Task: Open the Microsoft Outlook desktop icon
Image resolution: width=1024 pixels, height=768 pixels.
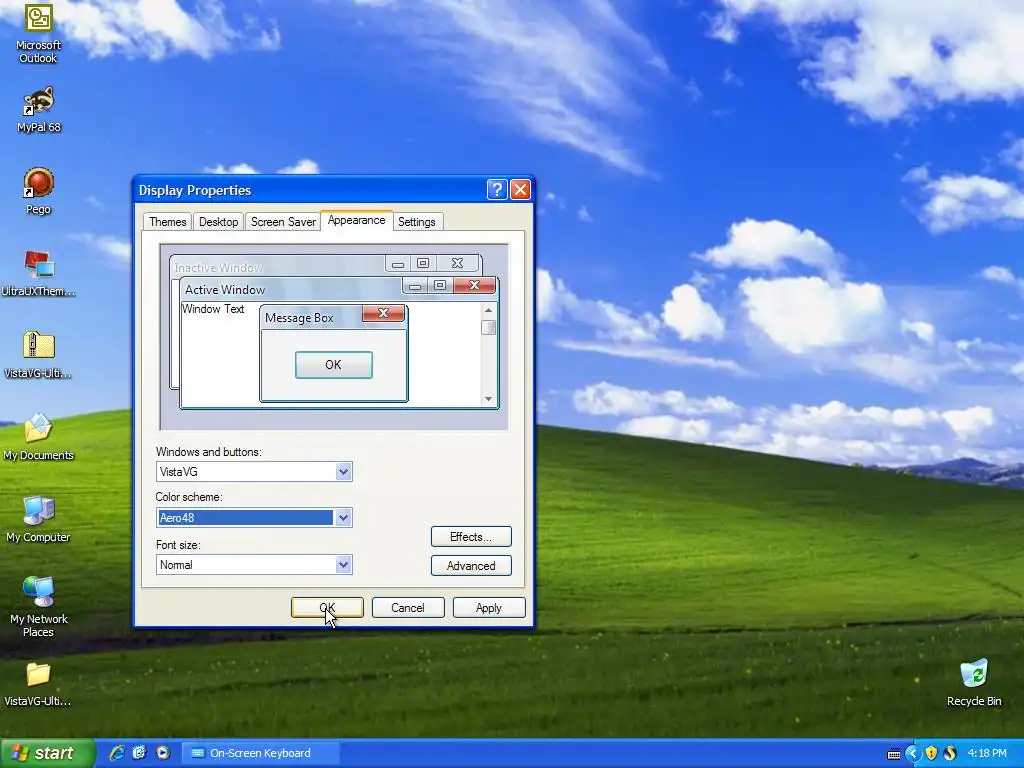Action: 38,33
